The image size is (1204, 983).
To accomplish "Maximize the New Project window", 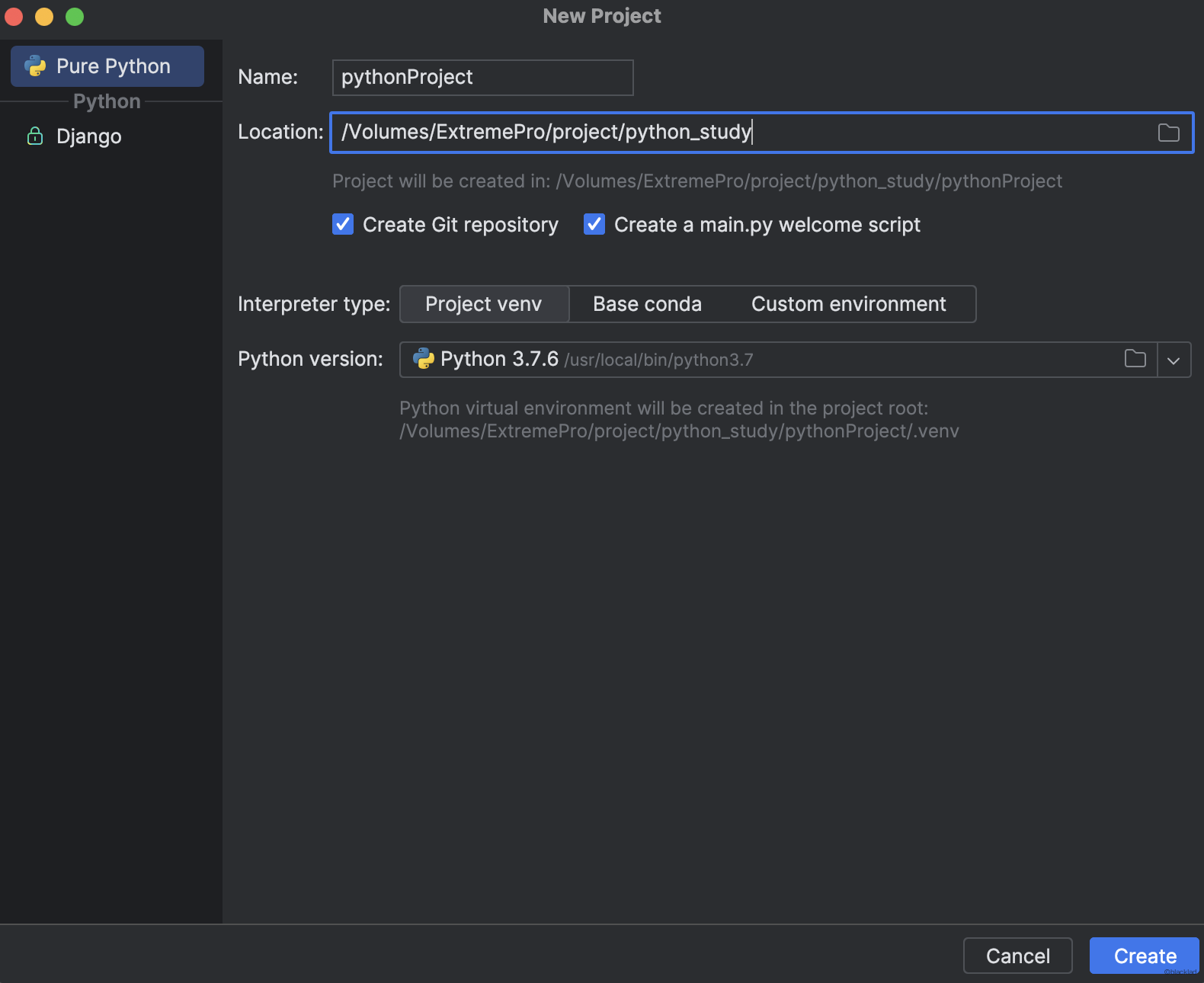I will [75, 17].
